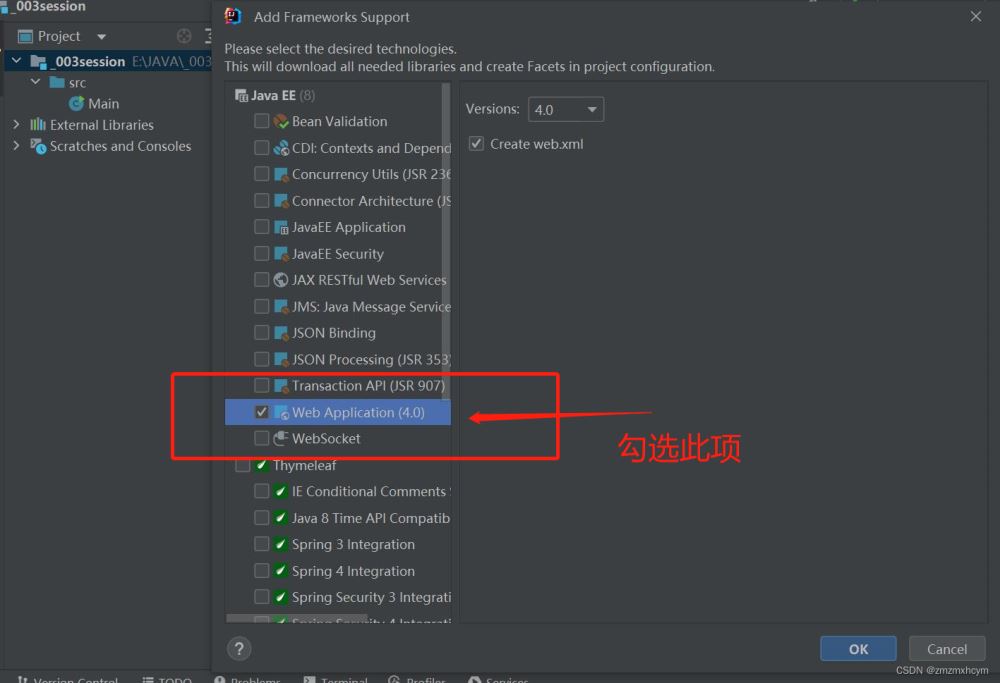Open the Version Control tool tab
This screenshot has width=1000, height=683.
(x=68, y=680)
